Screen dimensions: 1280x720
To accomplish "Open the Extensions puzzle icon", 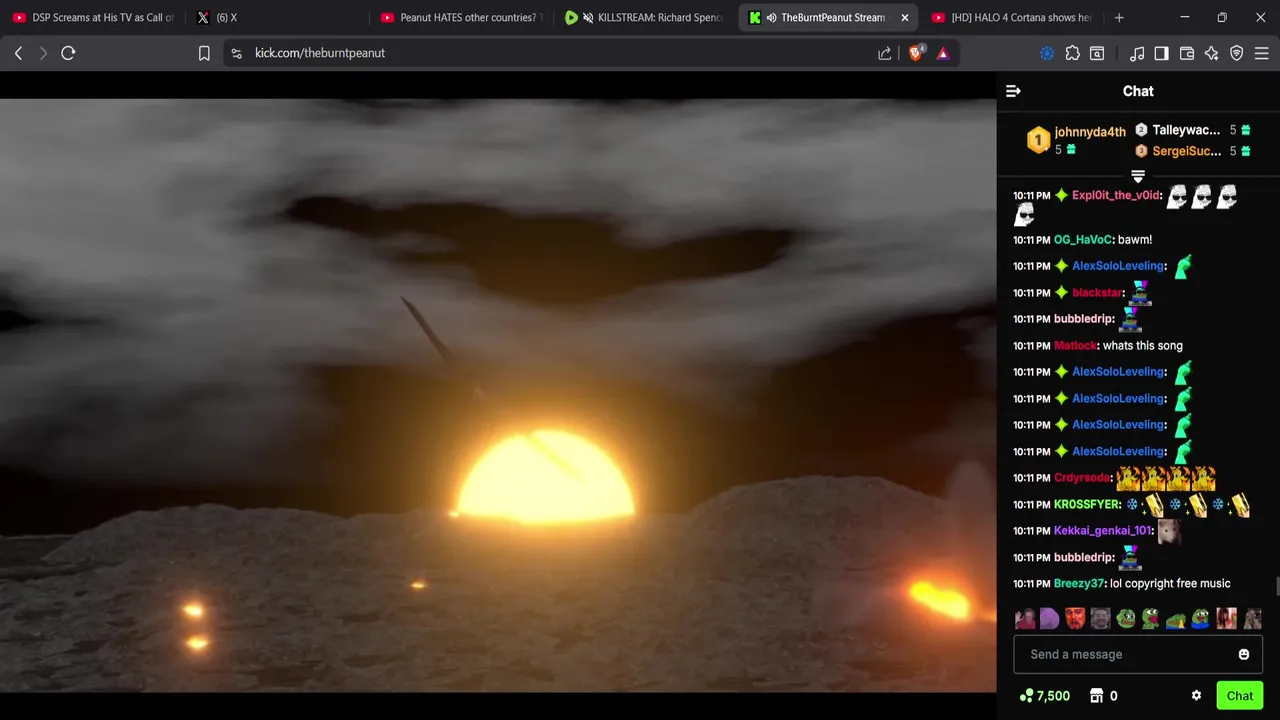I will pyautogui.click(x=1073, y=53).
